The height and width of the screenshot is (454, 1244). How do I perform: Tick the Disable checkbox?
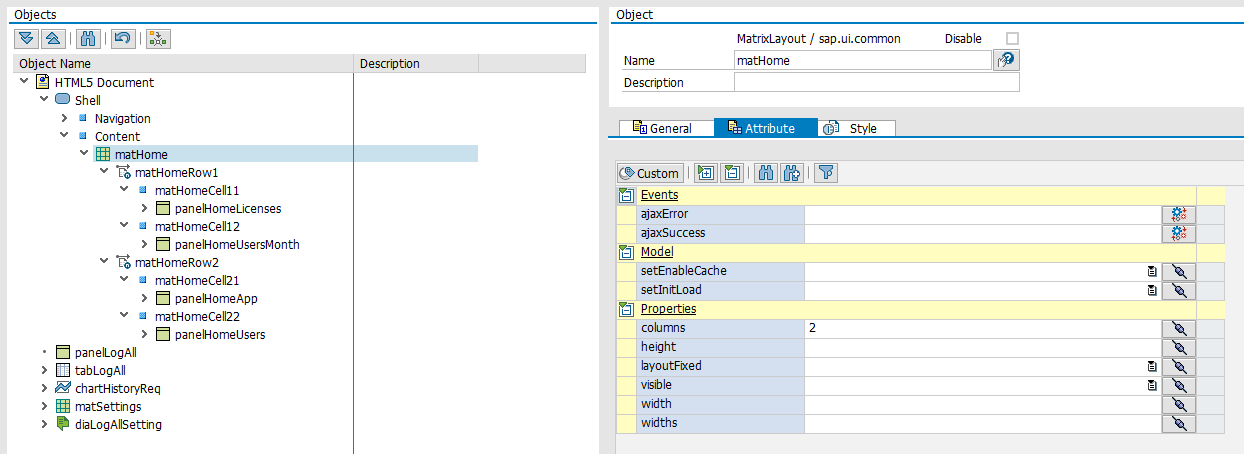click(1012, 39)
